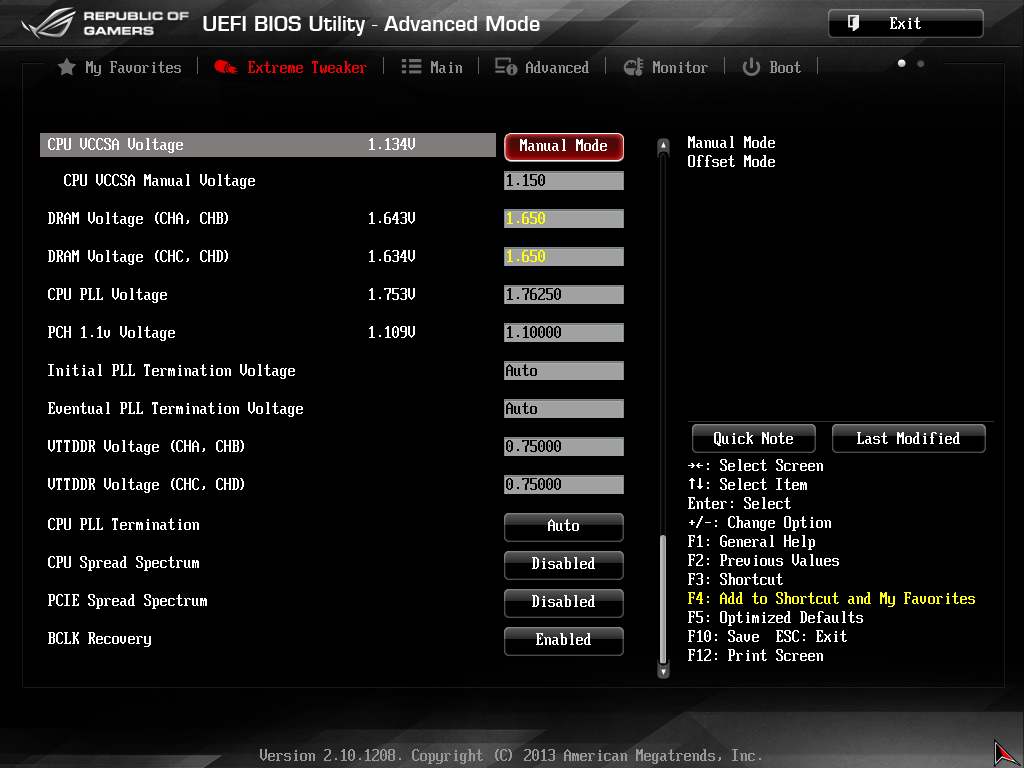Image resolution: width=1024 pixels, height=768 pixels.
Task: Open the CPU PLL Termination Auto dropdown
Action: [x=564, y=526]
